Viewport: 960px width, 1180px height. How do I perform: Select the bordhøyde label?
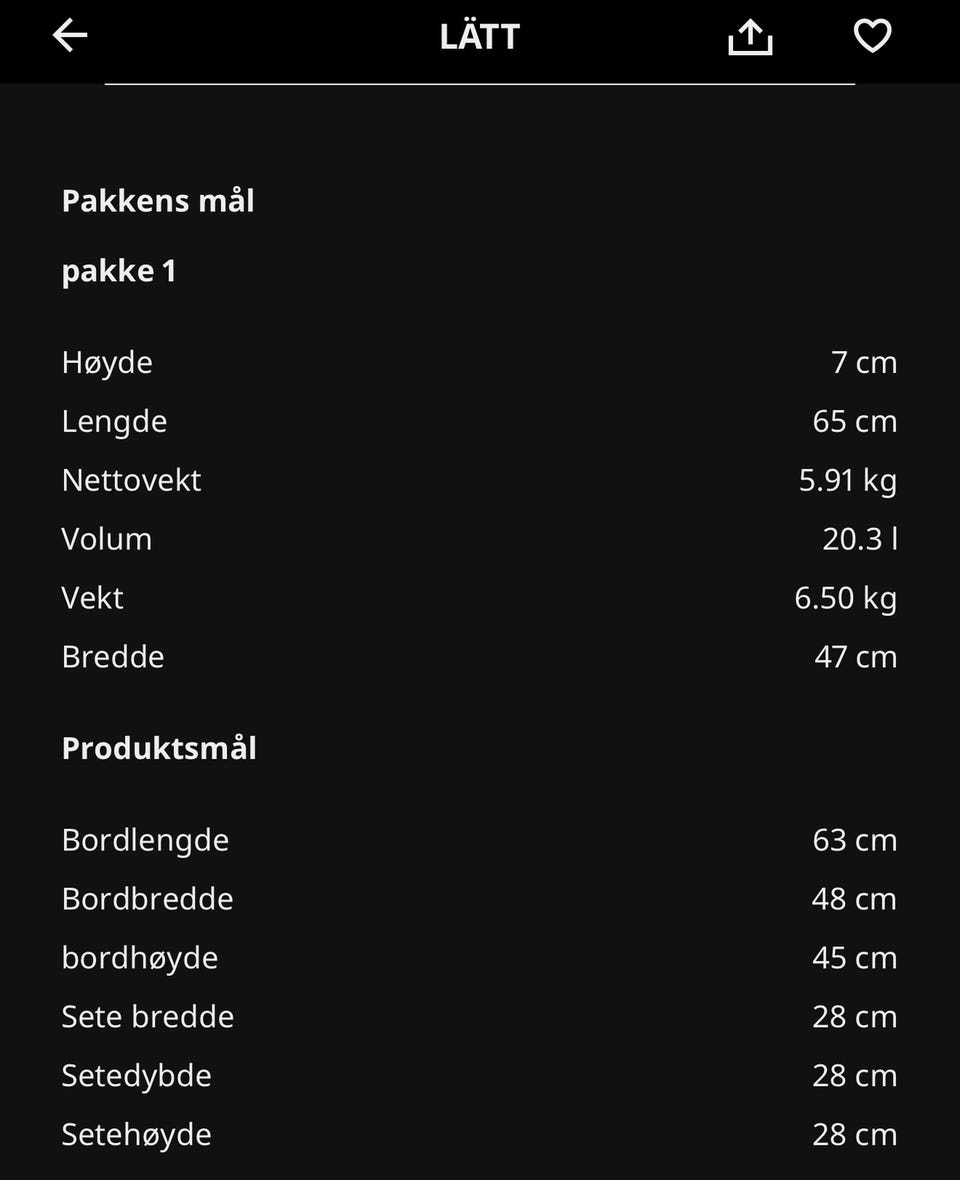140,958
